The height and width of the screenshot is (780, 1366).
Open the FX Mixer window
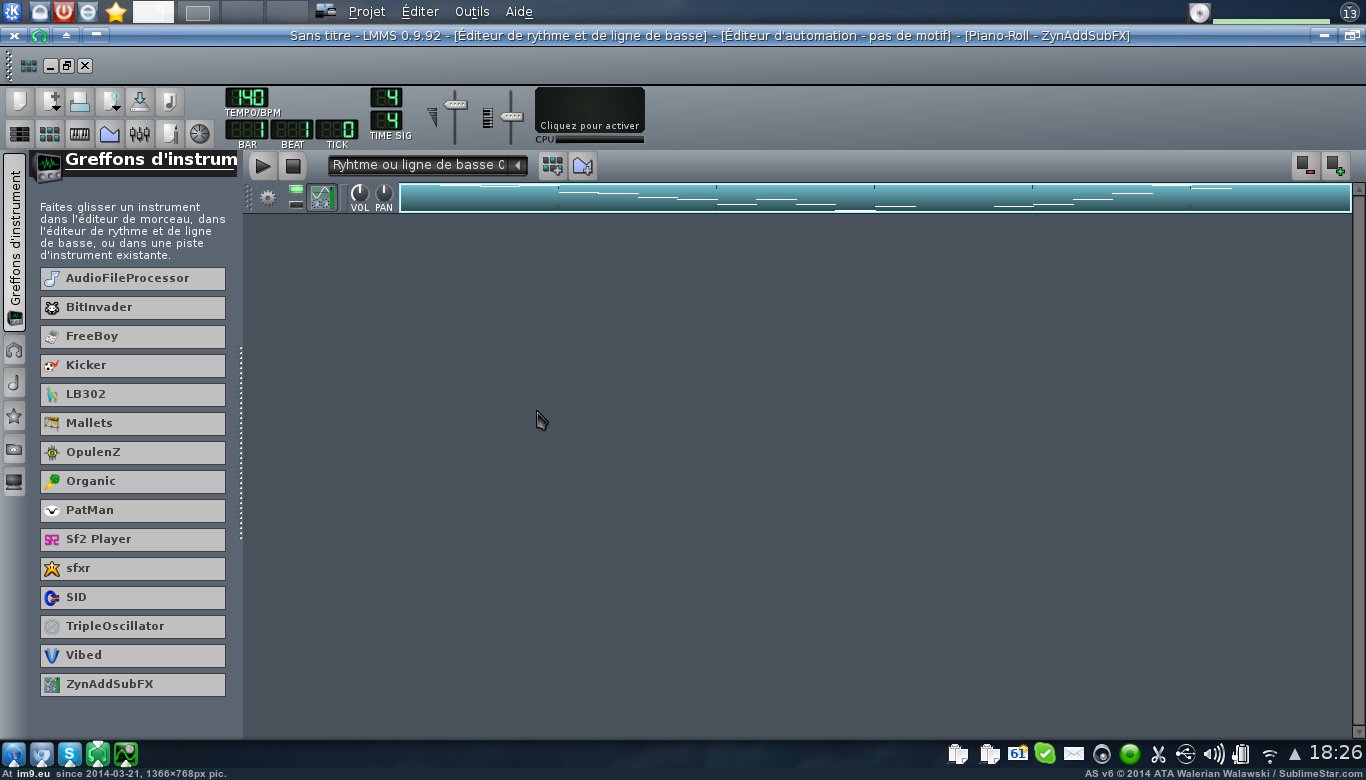click(140, 134)
